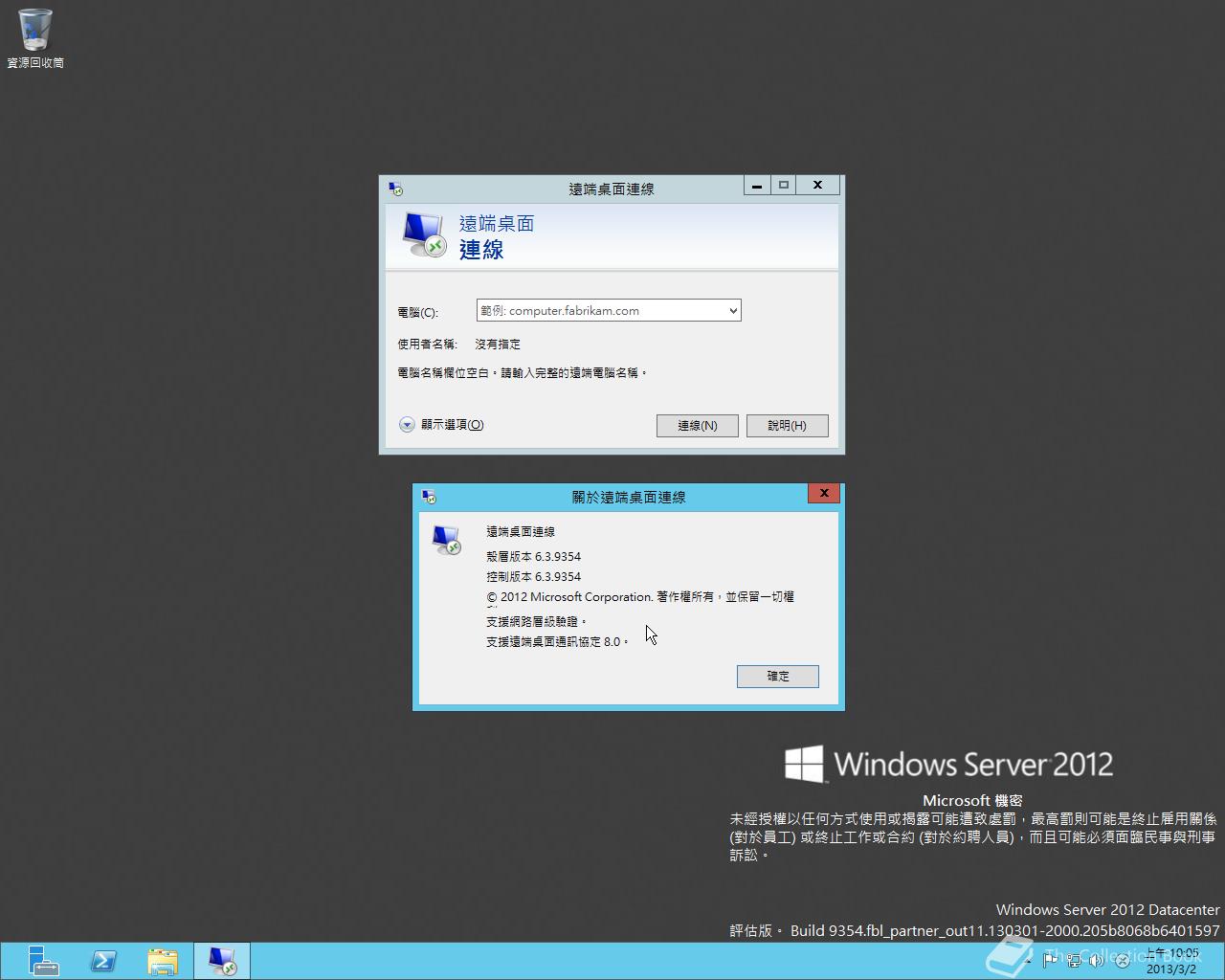The image size is (1225, 980).
Task: Open File Explorer from the taskbar
Action: coord(163,961)
